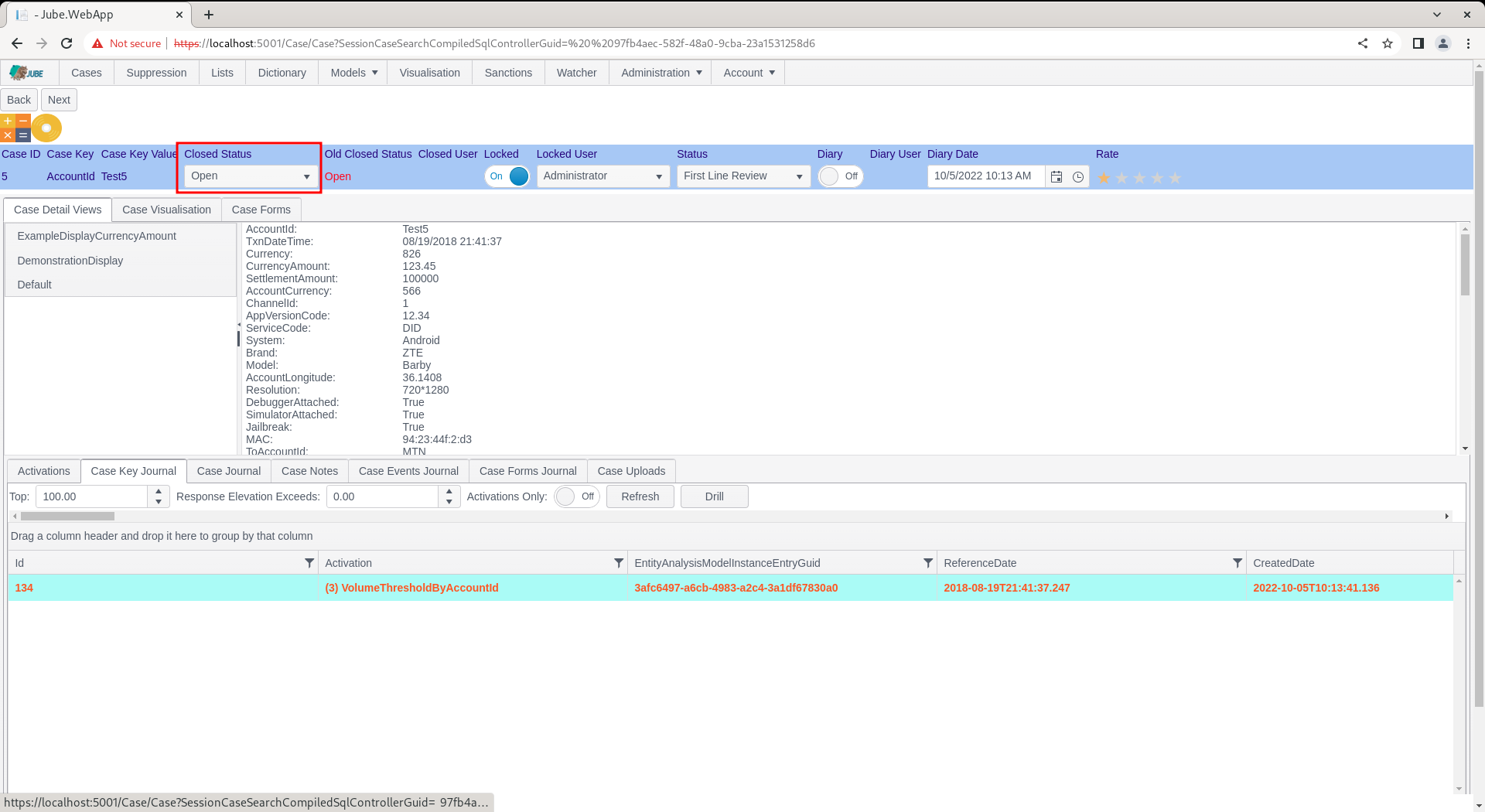Rate the case with the second star
Image resolution: width=1485 pixels, height=812 pixels.
[1121, 178]
